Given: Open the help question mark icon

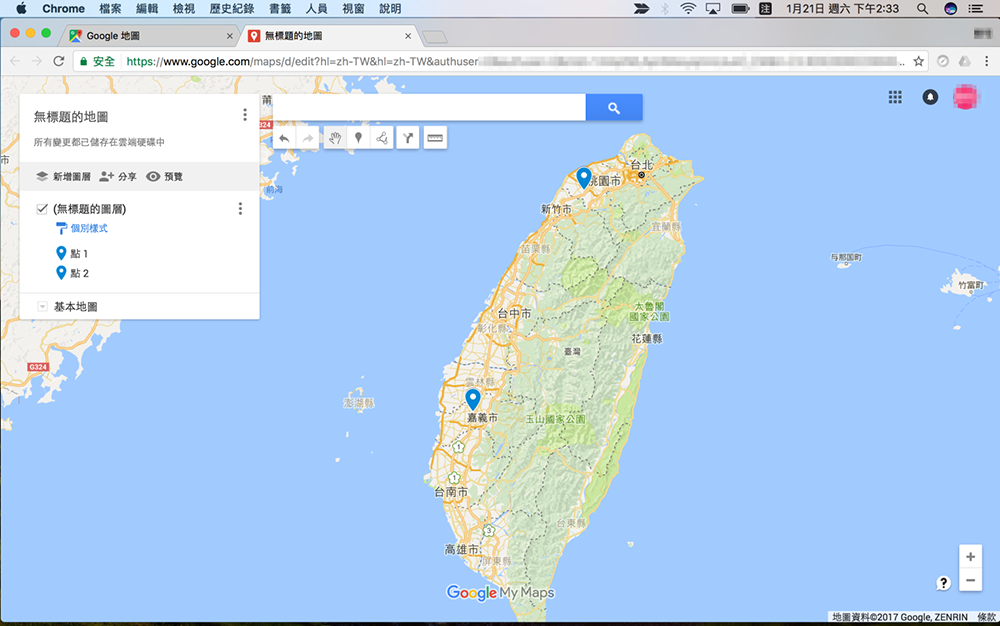Looking at the screenshot, I should (943, 583).
